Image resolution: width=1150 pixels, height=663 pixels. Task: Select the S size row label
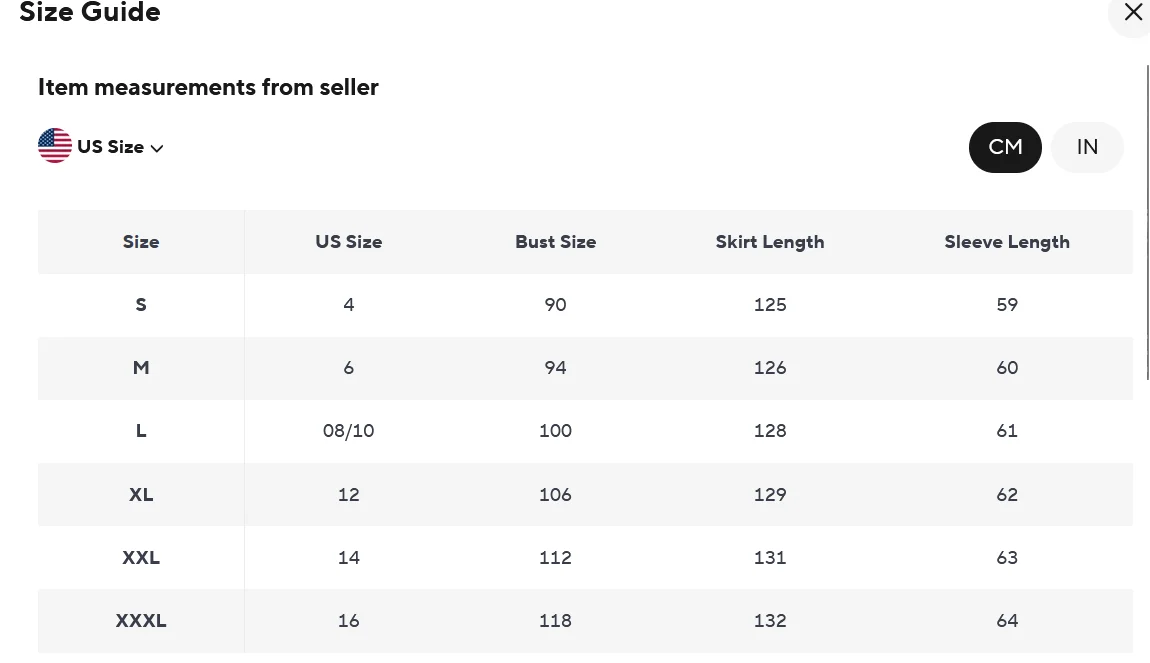[x=141, y=305]
